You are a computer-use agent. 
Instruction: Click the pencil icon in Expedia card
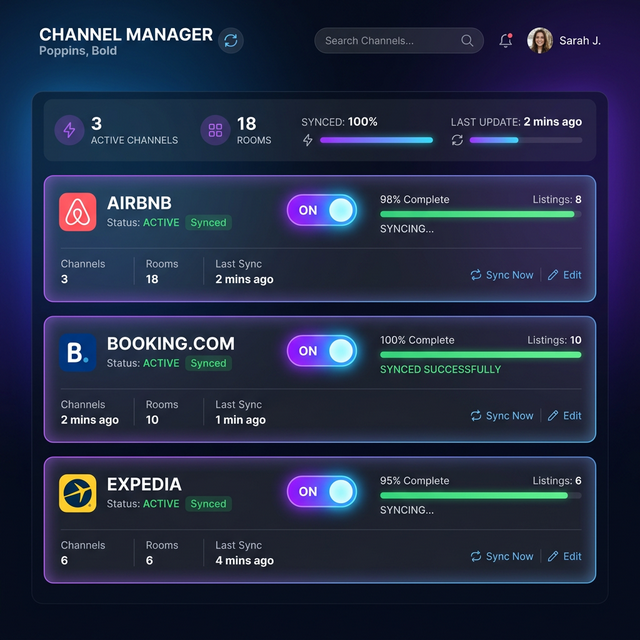pyautogui.click(x=553, y=556)
